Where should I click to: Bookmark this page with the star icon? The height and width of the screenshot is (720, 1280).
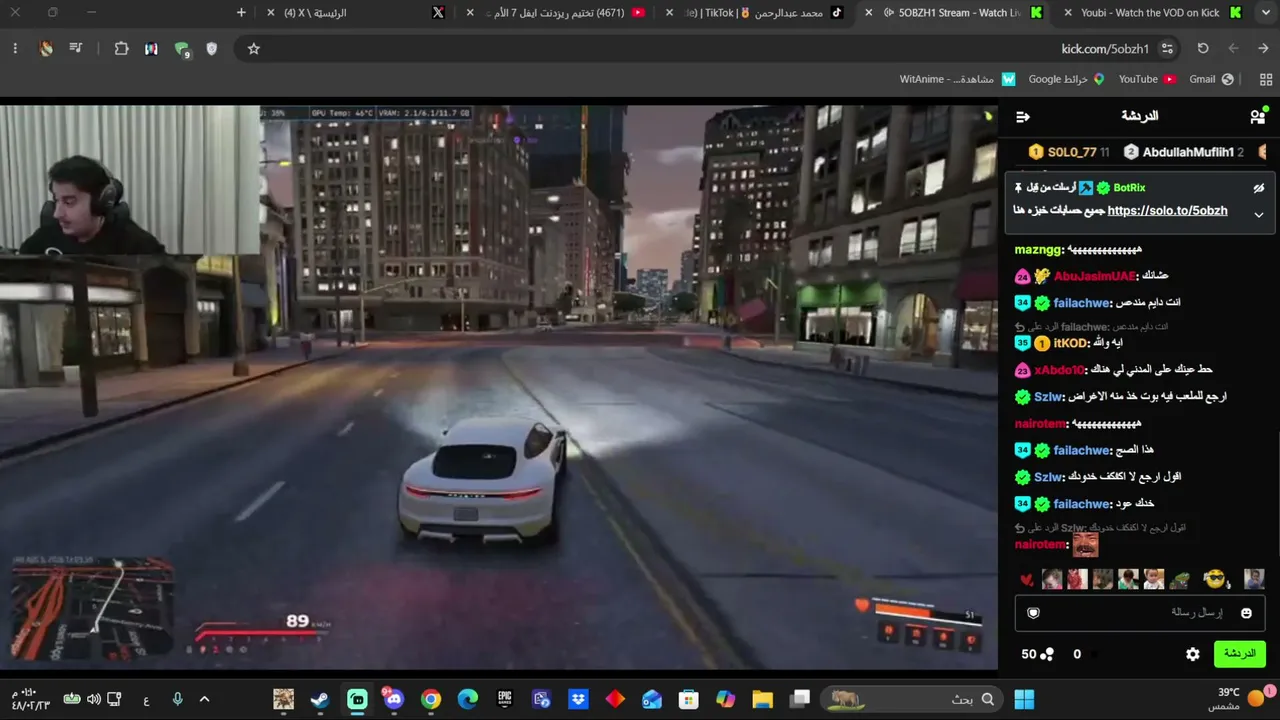click(254, 48)
